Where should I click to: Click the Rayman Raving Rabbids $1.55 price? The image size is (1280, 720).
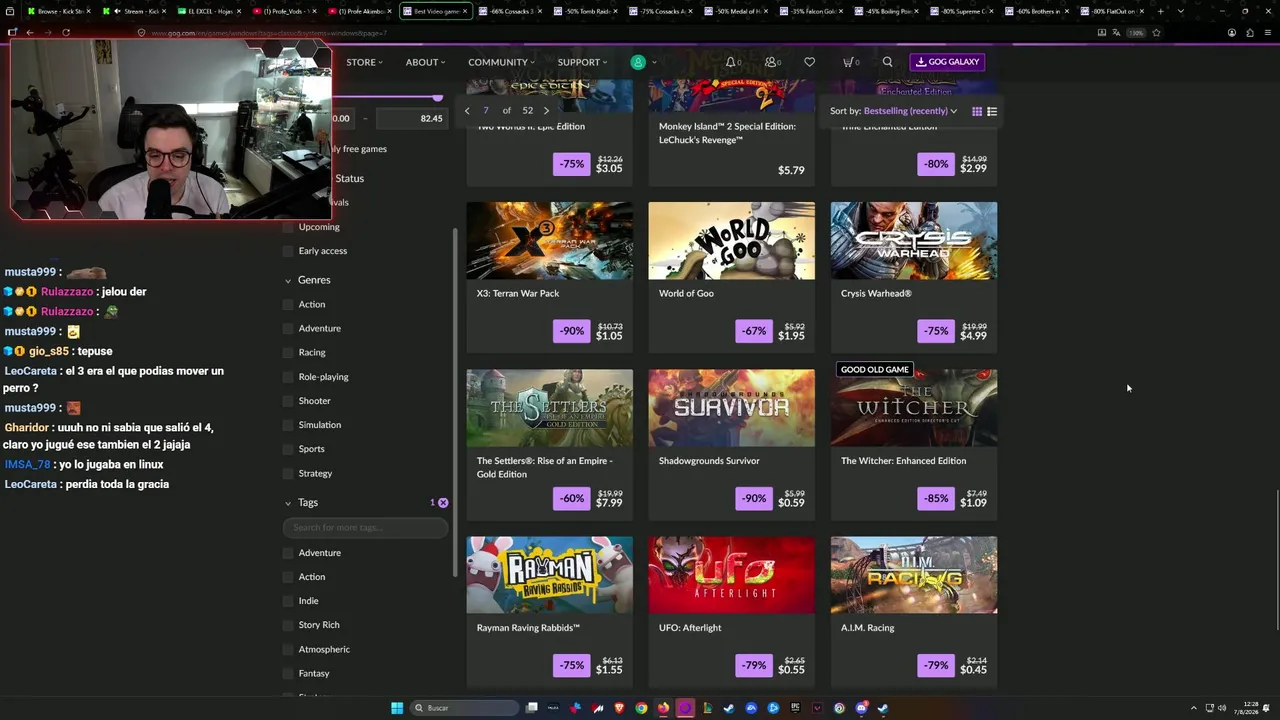[609, 670]
